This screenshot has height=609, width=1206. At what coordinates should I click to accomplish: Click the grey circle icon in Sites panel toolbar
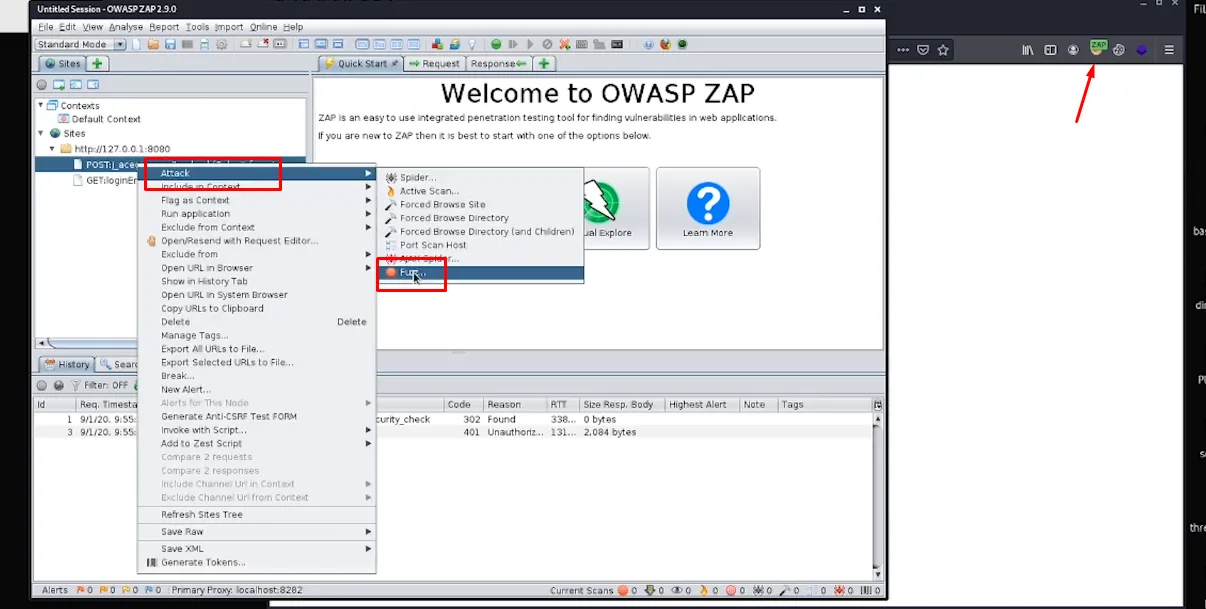[x=42, y=85]
